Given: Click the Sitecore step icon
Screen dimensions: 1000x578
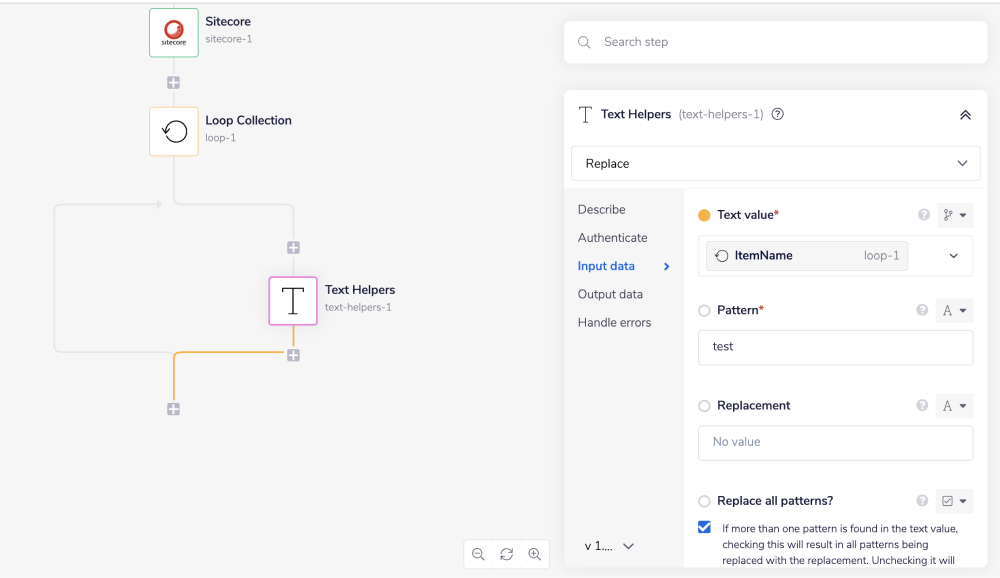Looking at the screenshot, I should pos(174,32).
